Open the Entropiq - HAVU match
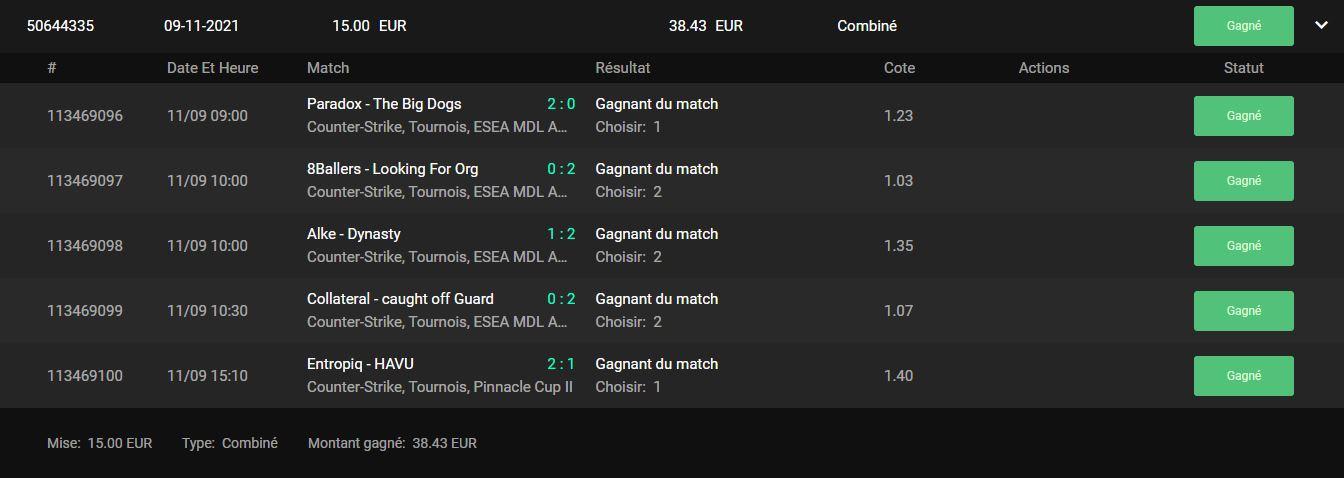This screenshot has height=478, width=1344. point(360,364)
